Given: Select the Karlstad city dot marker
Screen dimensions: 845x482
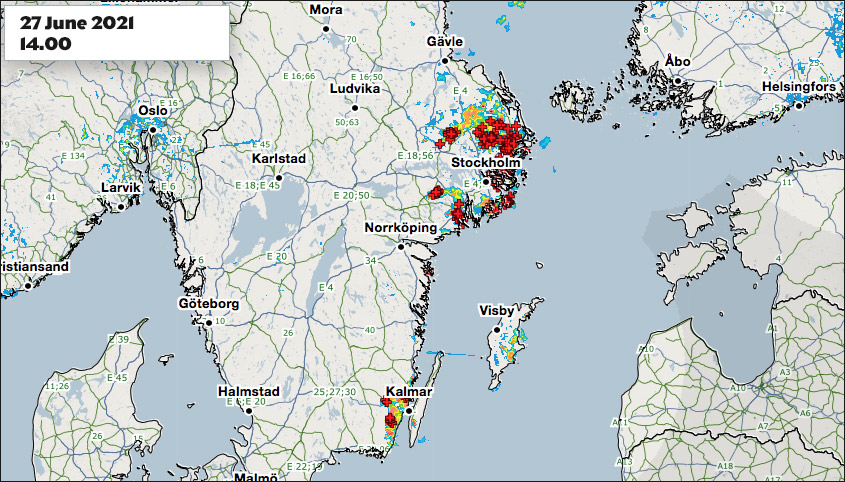Looking at the screenshot, I should point(278,177).
